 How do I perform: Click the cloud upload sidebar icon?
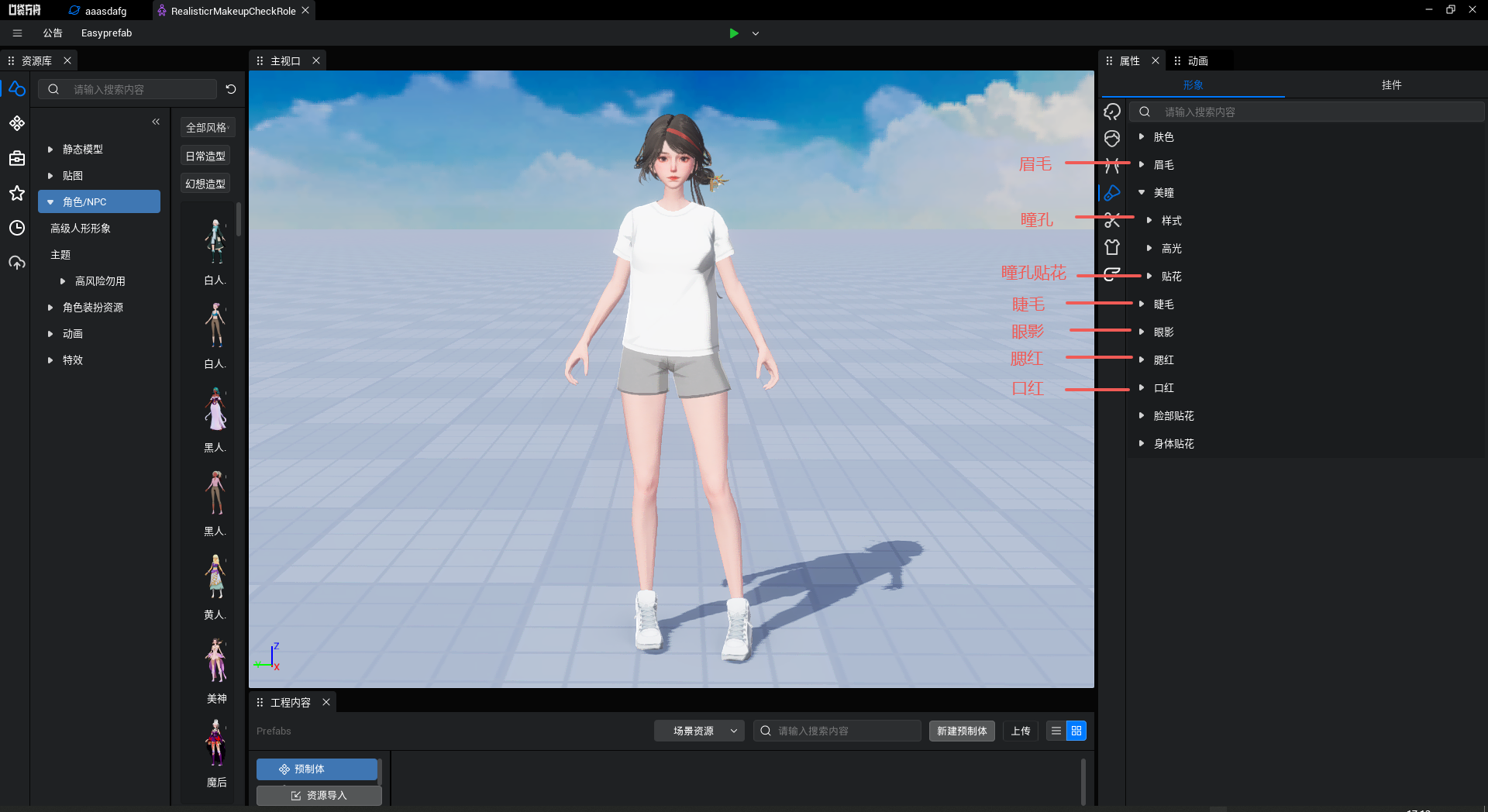click(x=17, y=263)
